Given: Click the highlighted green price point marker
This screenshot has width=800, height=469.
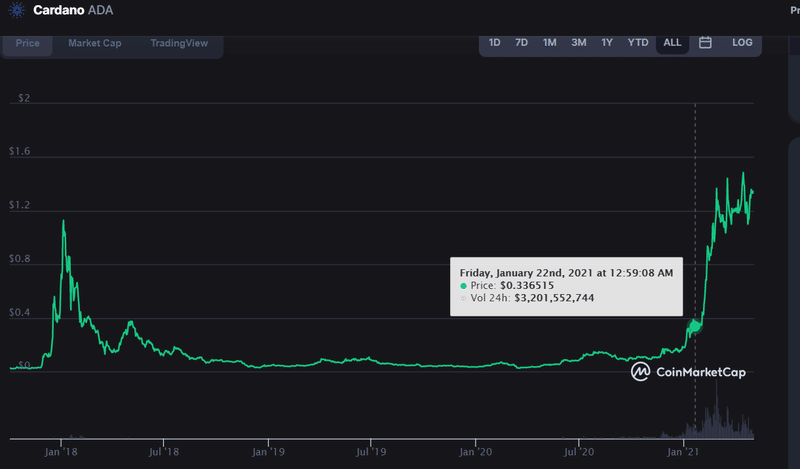Looking at the screenshot, I should [695, 325].
